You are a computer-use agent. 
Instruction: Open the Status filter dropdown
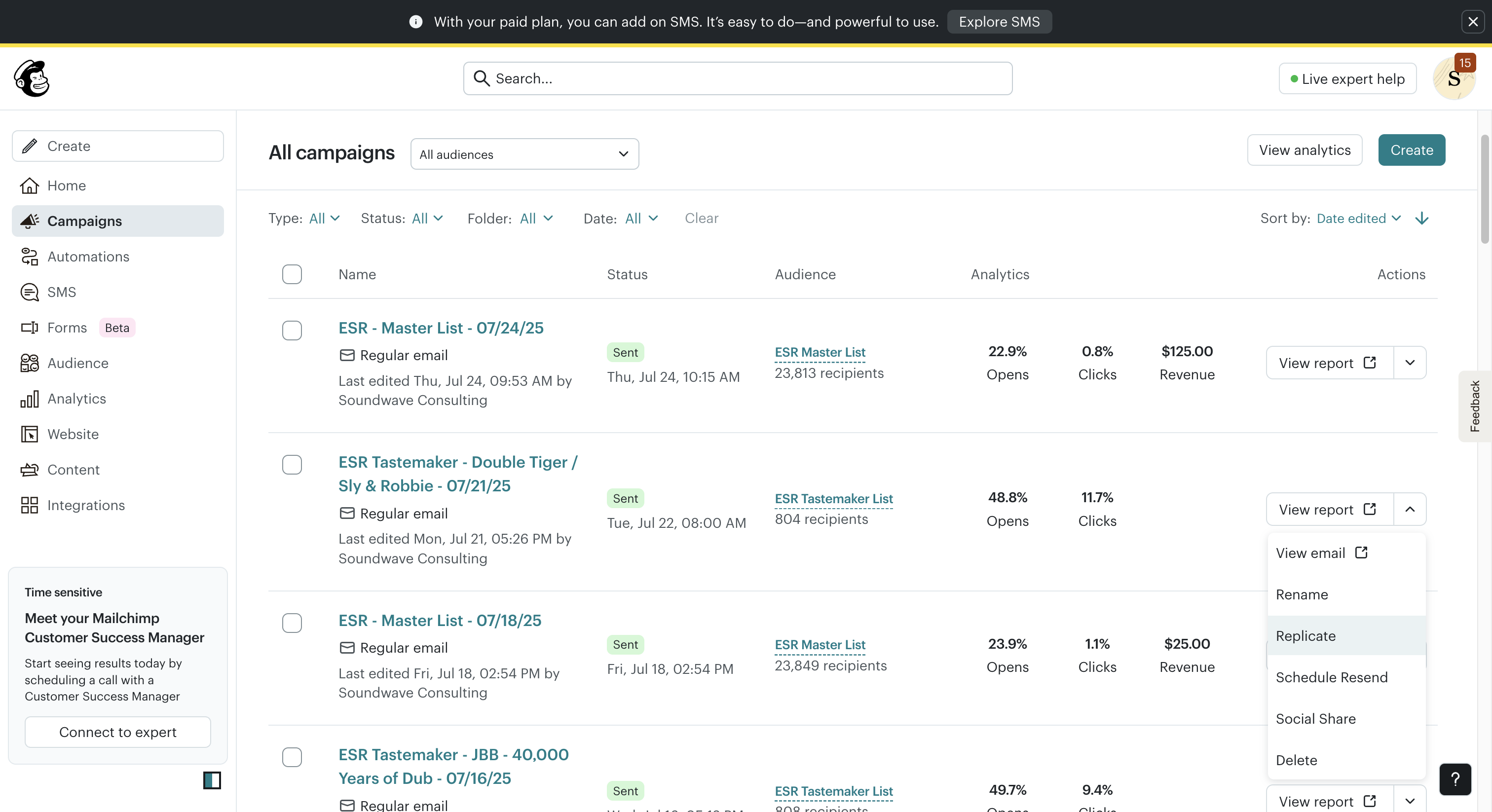click(427, 219)
